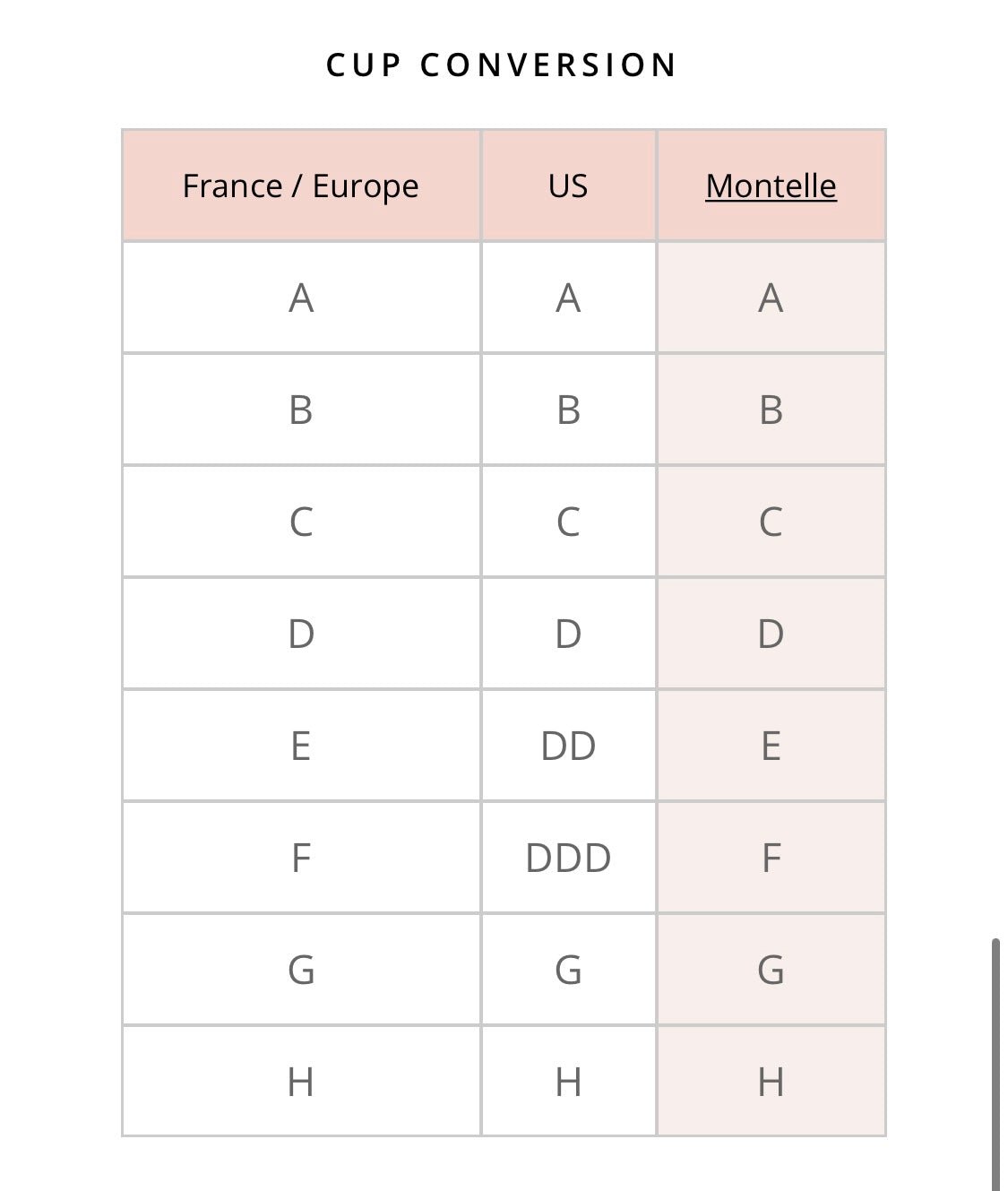Viewport: 1008px width, 1191px height.
Task: Select Montelle cup C cell
Action: click(x=771, y=522)
